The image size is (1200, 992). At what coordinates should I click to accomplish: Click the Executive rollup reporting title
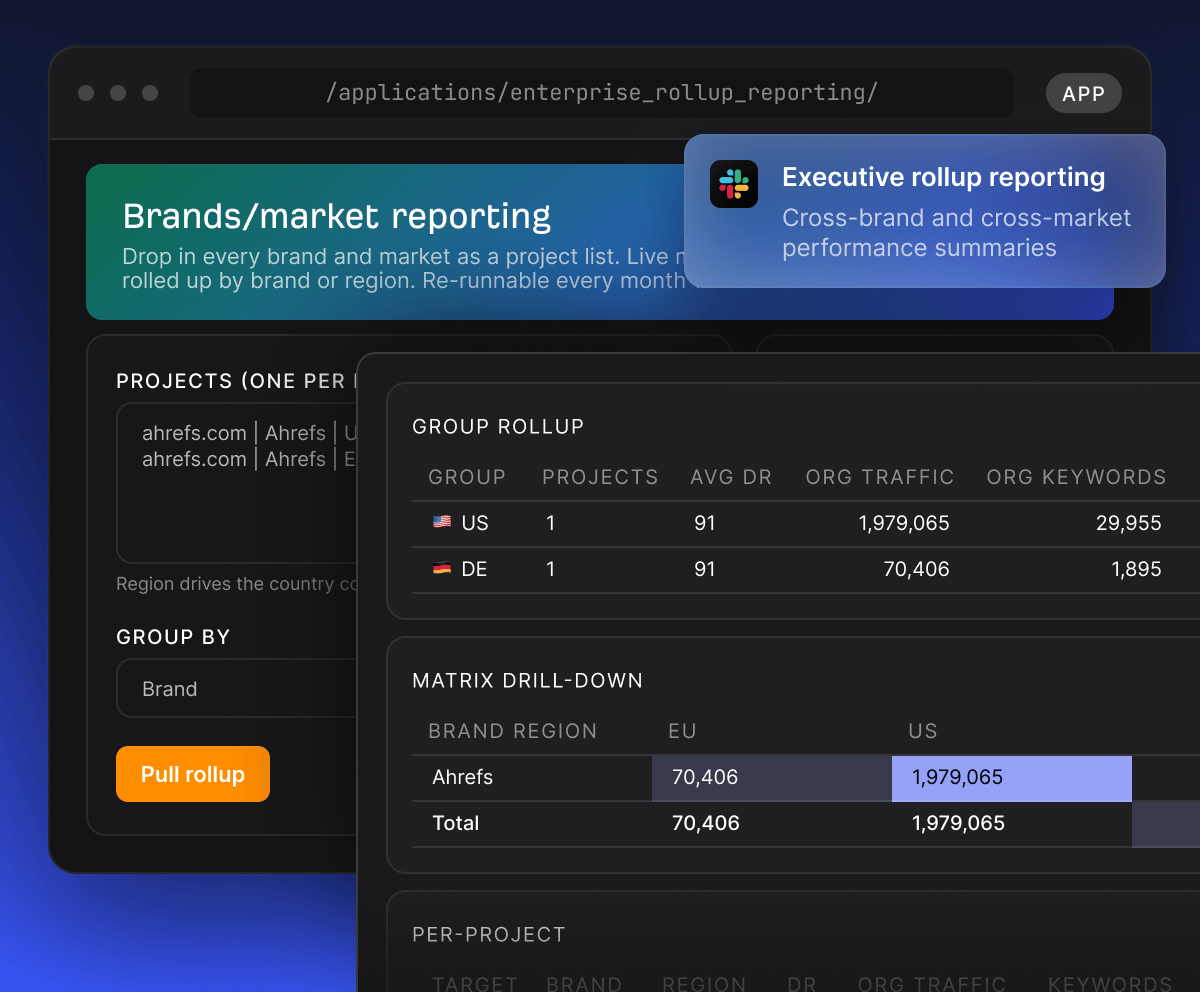pyautogui.click(x=944, y=177)
